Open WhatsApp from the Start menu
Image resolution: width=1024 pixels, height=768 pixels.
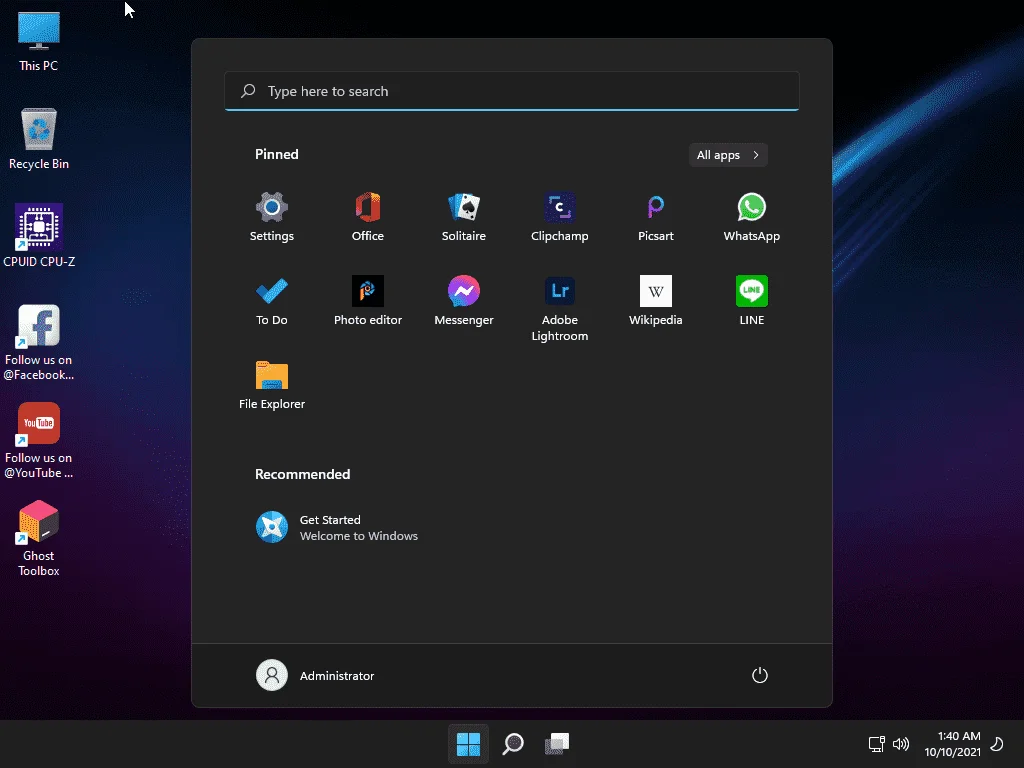(752, 217)
